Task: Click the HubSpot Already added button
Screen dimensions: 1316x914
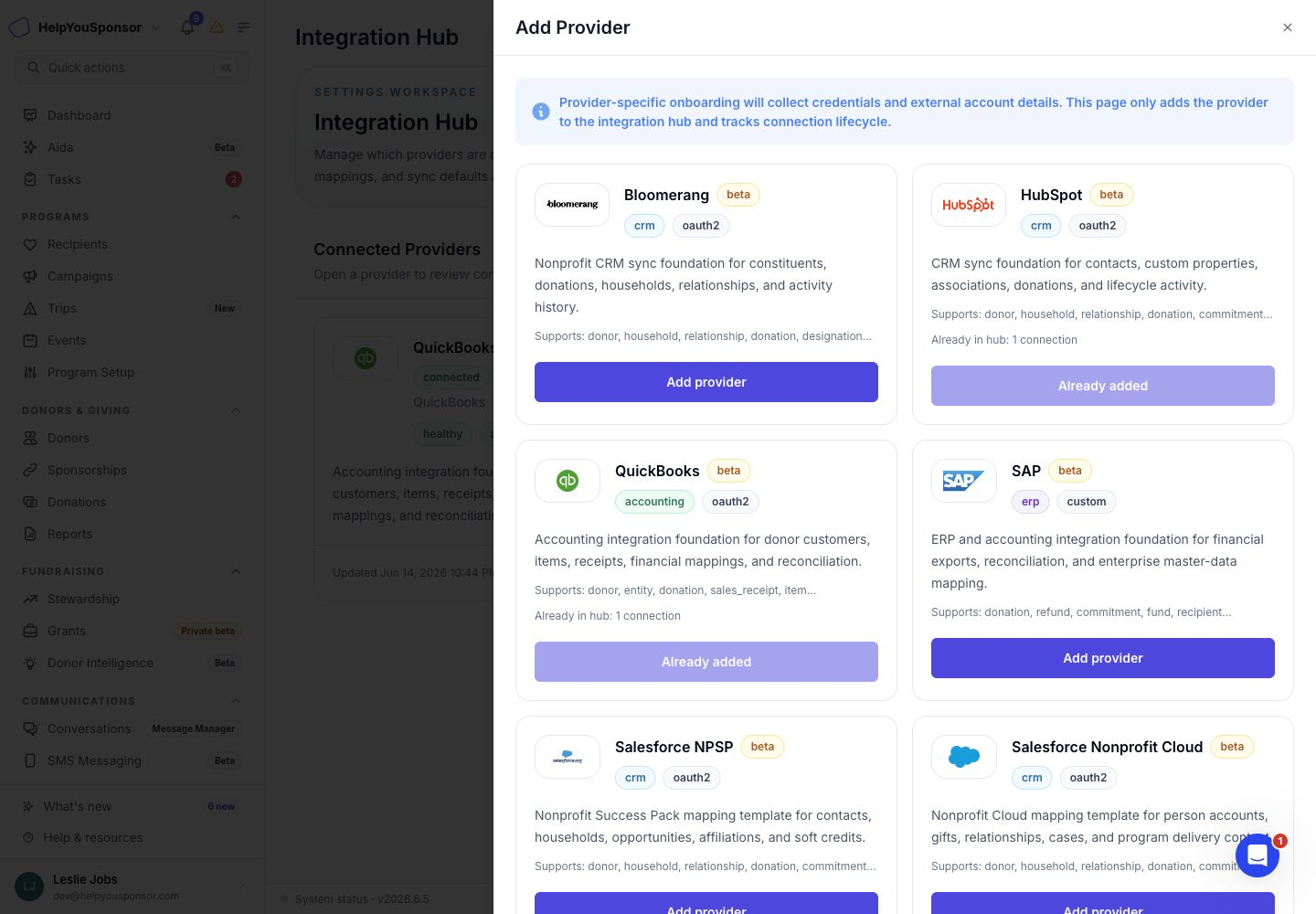Action: [1103, 386]
